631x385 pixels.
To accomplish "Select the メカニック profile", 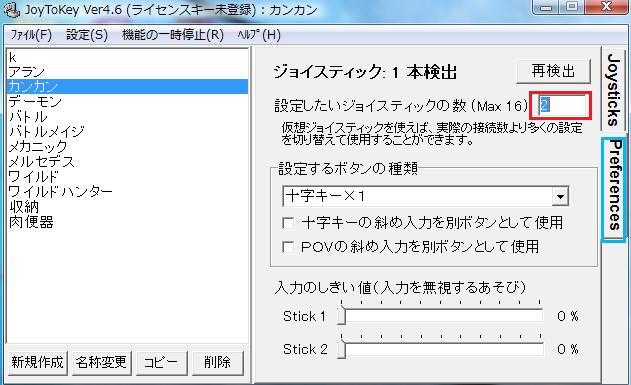I will (x=128, y=146).
